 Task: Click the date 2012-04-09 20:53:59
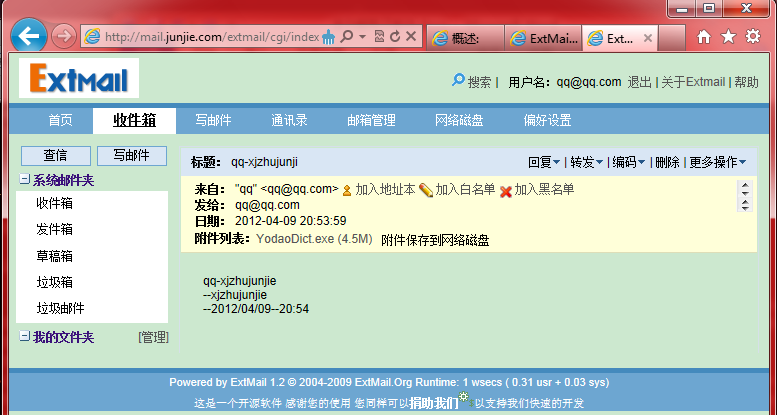pos(290,221)
